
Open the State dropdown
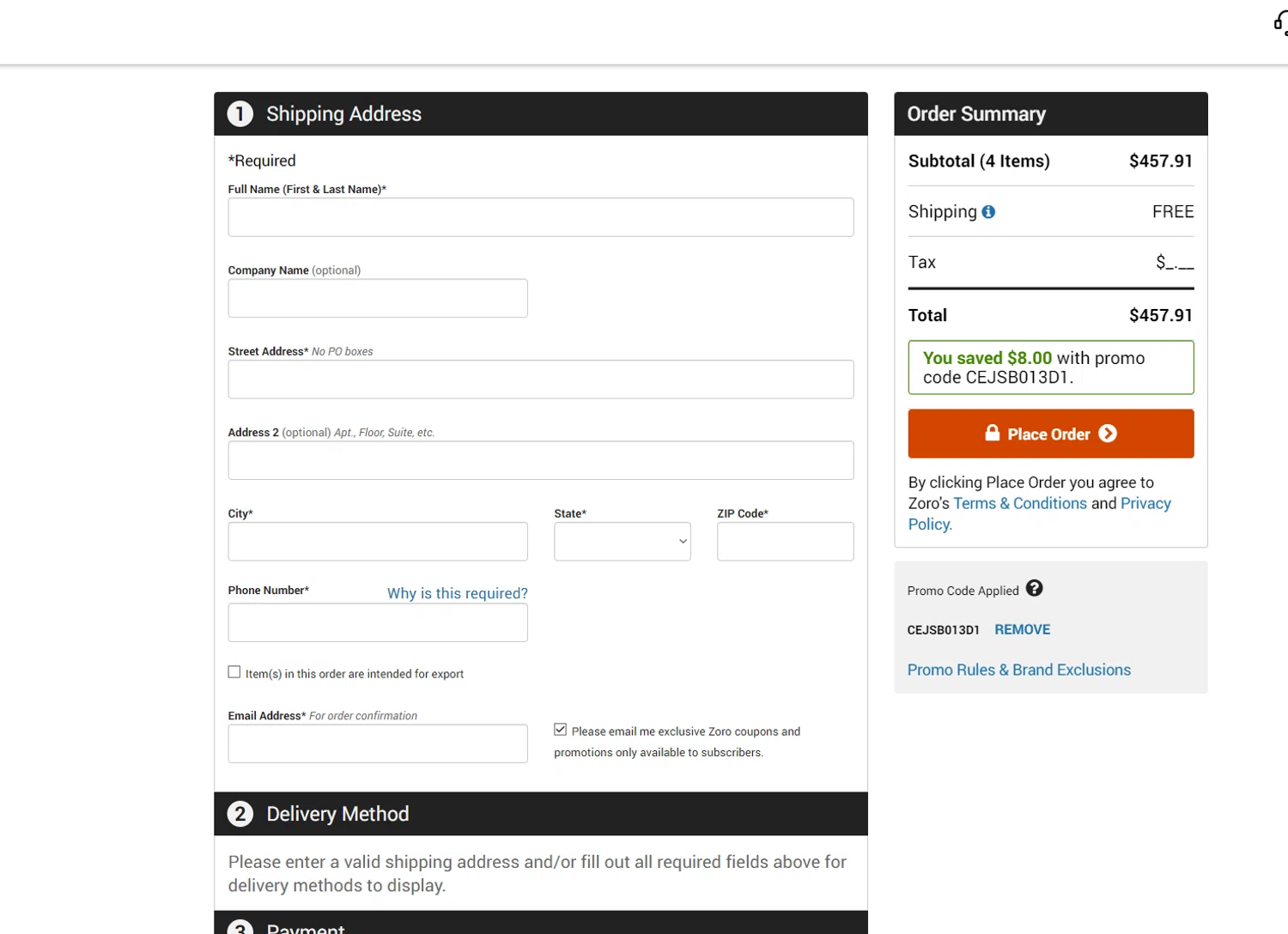pos(622,542)
